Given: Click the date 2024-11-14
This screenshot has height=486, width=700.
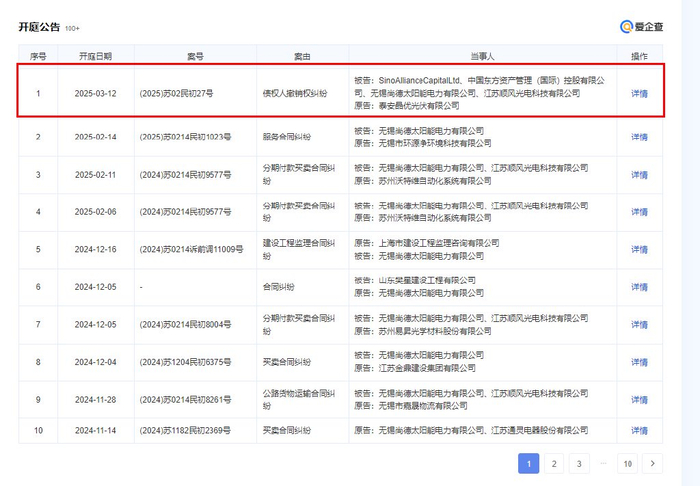Looking at the screenshot, I should 95,431.
